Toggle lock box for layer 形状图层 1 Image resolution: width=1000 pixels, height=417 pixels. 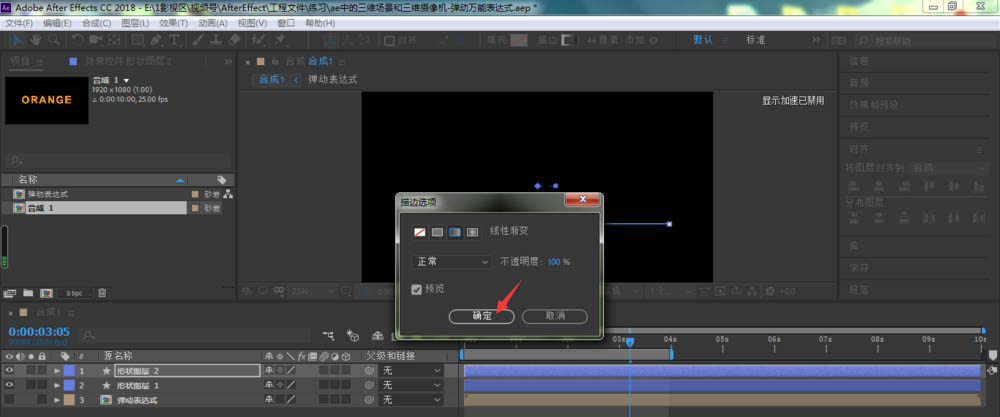42,385
